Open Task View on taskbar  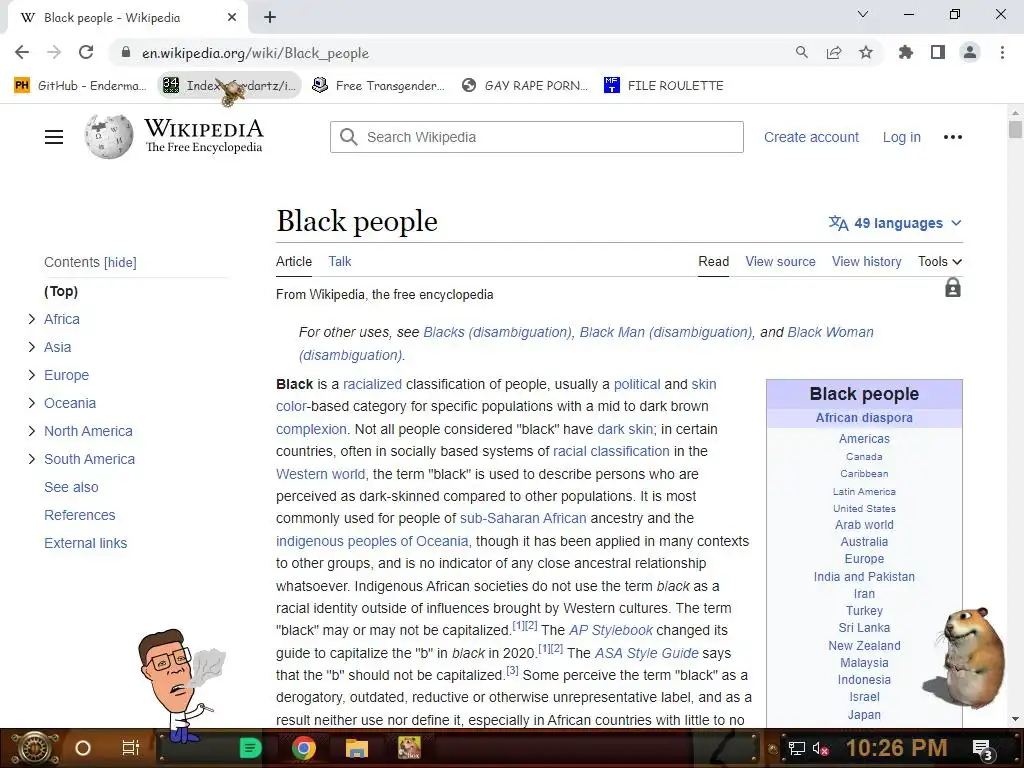(x=131, y=748)
